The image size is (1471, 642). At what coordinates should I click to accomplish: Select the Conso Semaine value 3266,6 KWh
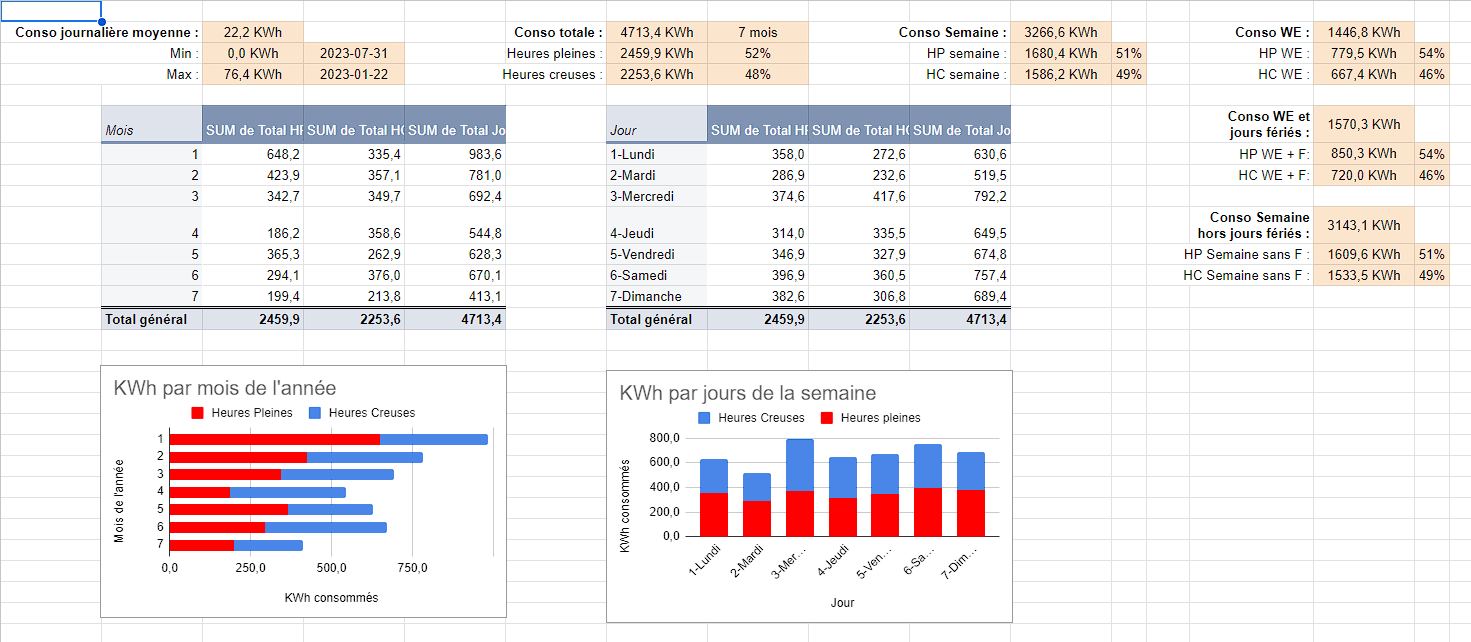1060,33
